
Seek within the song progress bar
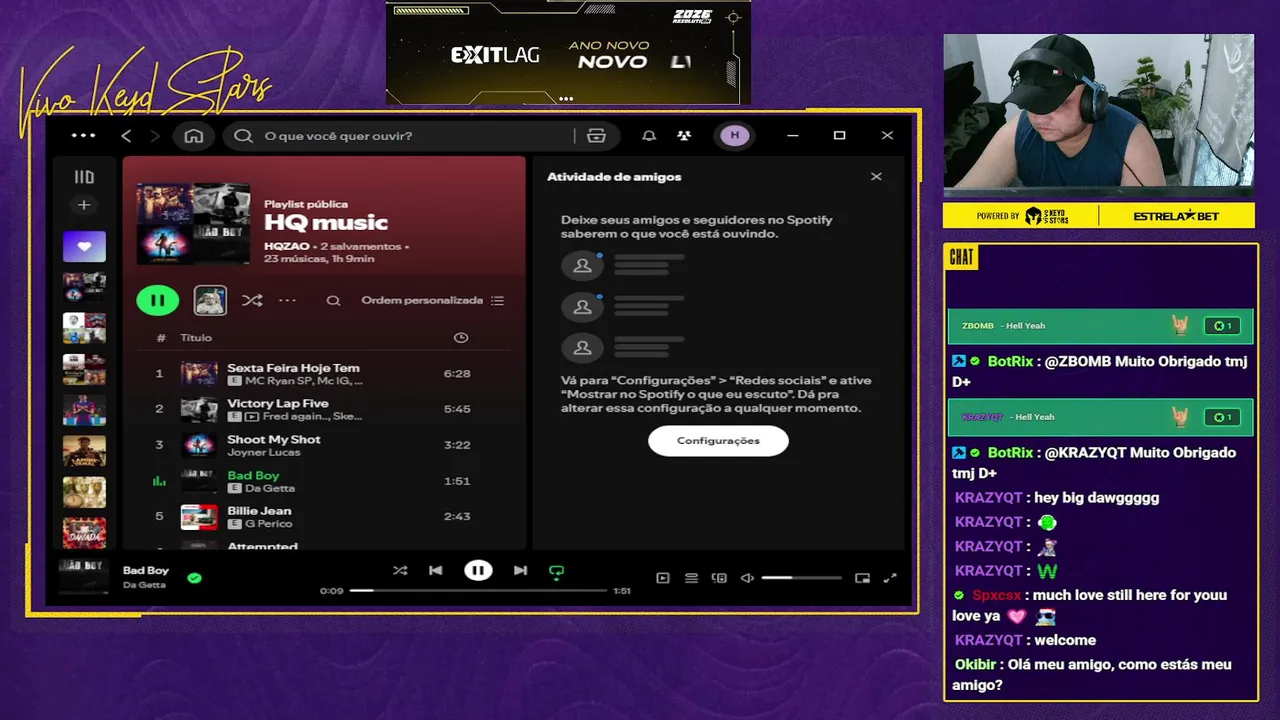[x=478, y=591]
